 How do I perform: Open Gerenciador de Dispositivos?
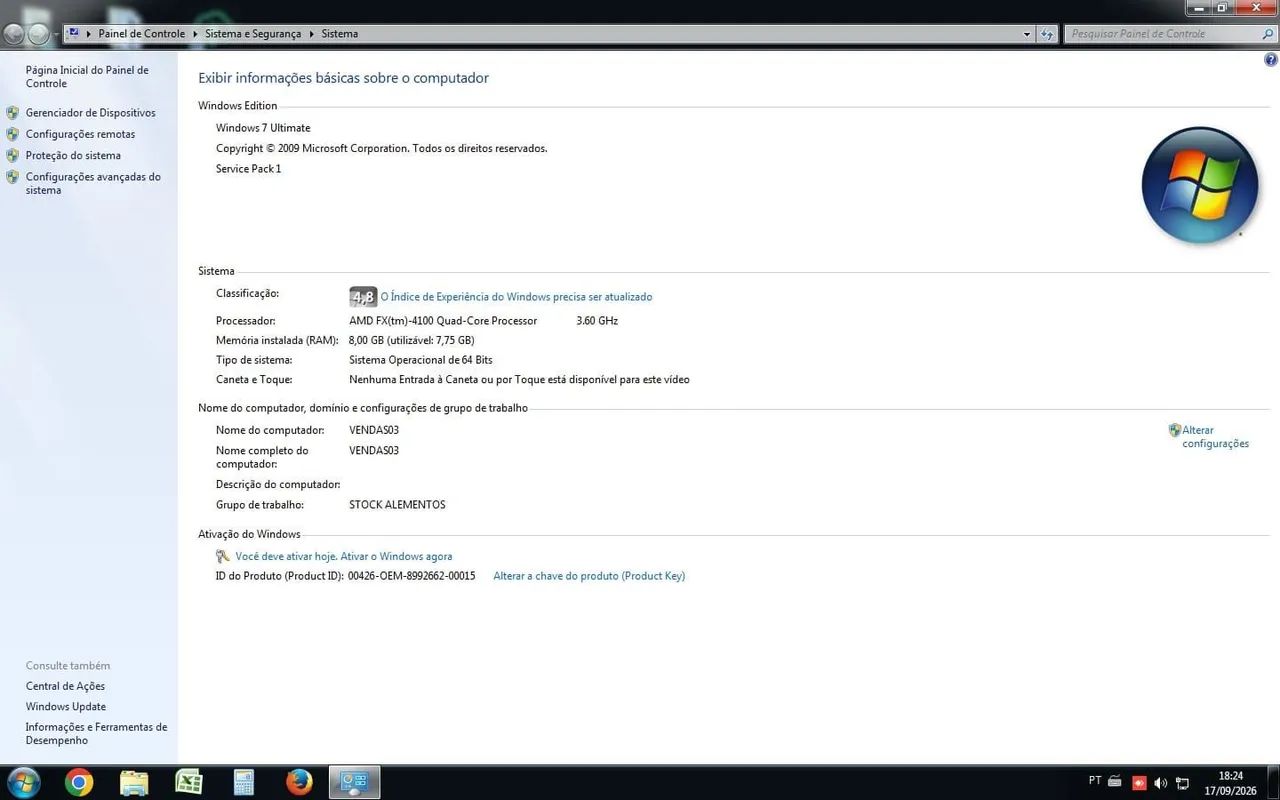(x=90, y=113)
